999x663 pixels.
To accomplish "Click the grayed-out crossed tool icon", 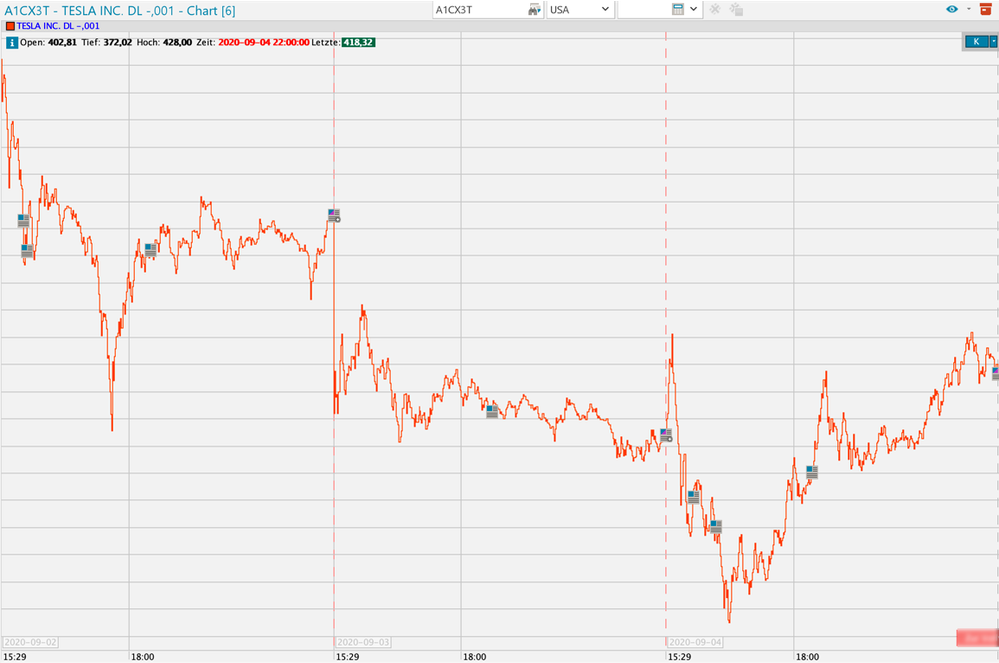I will click(714, 9).
